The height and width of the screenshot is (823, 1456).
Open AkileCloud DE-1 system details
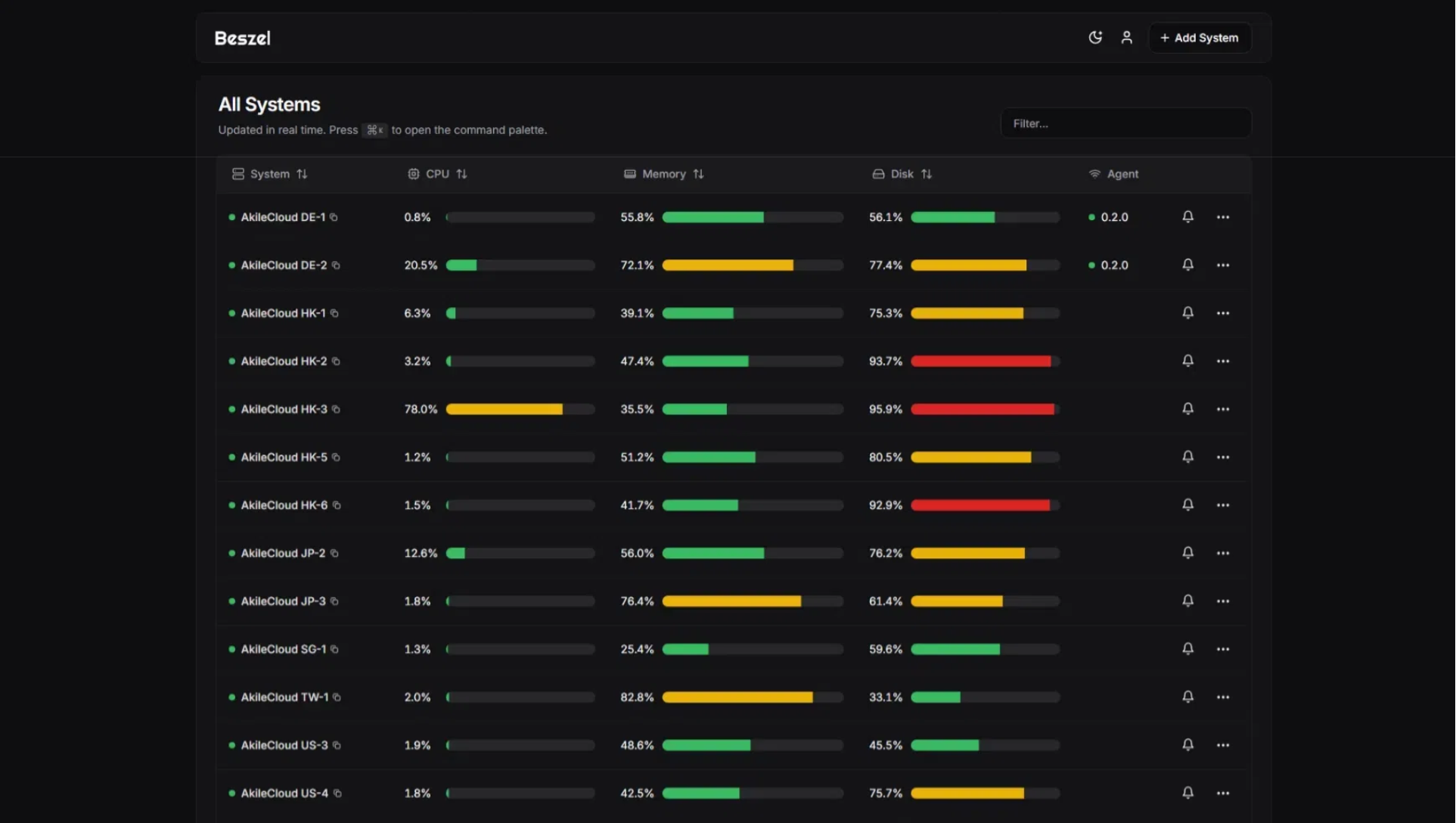pyautogui.click(x=283, y=218)
